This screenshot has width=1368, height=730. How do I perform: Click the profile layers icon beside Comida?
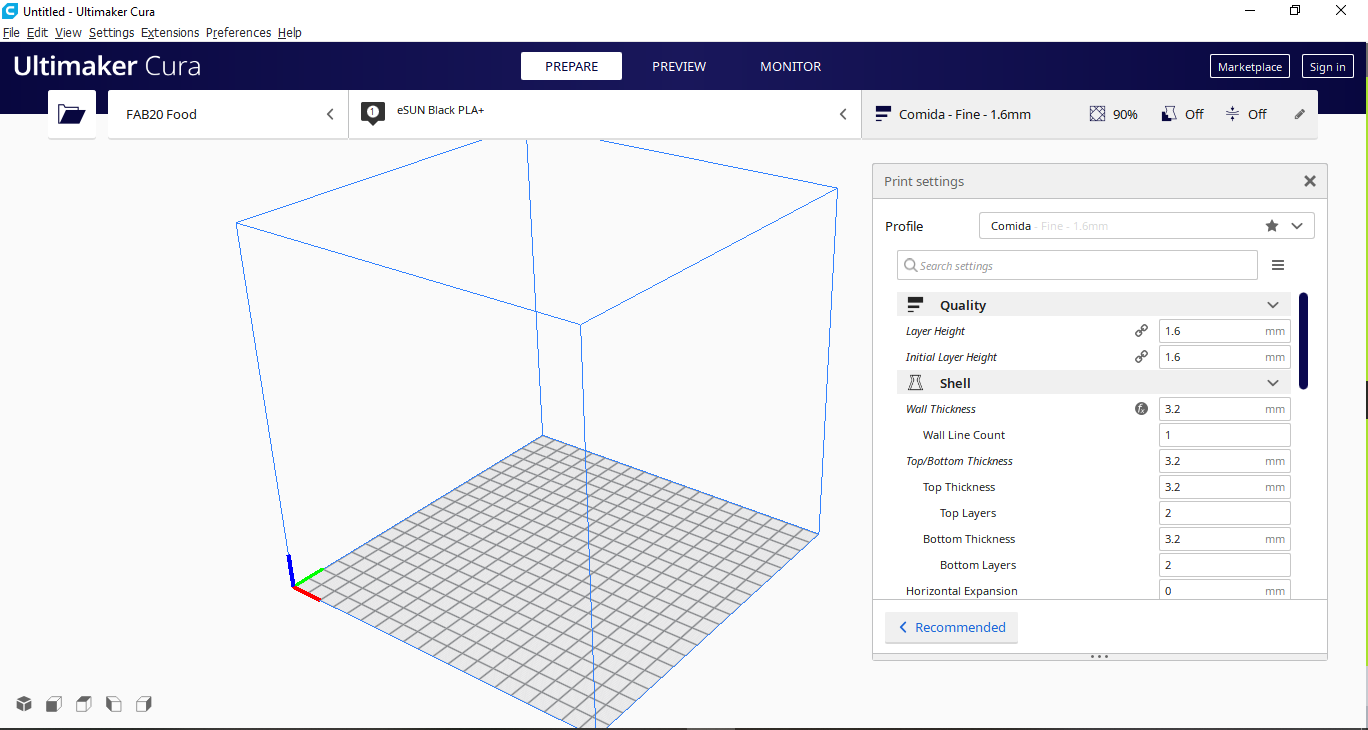tap(883, 114)
